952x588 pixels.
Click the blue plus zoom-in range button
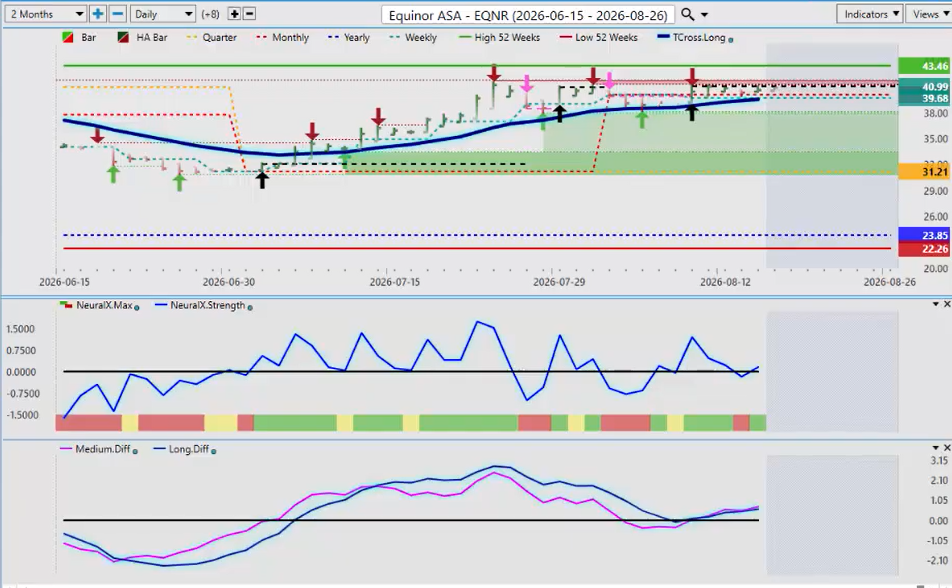point(98,14)
